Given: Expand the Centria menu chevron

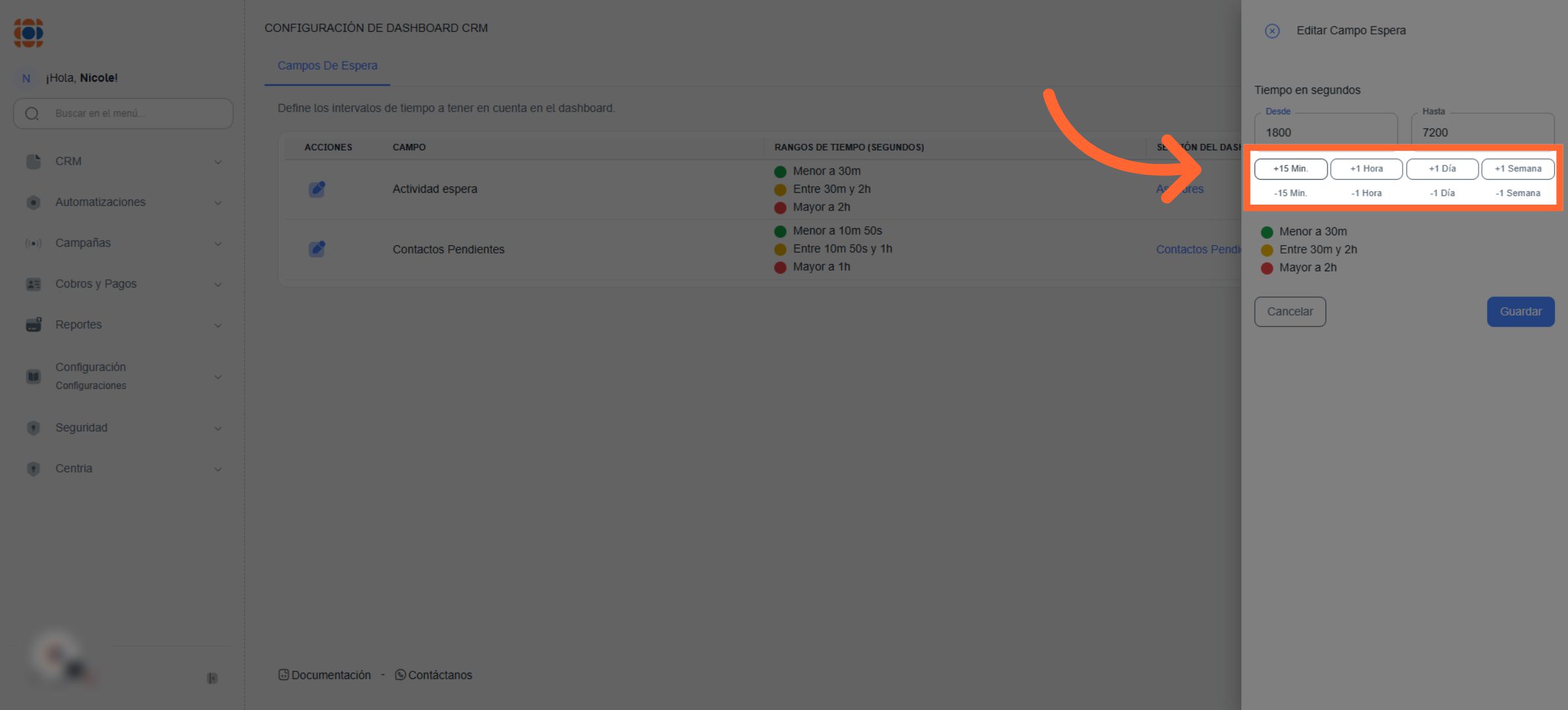Looking at the screenshot, I should [x=218, y=469].
